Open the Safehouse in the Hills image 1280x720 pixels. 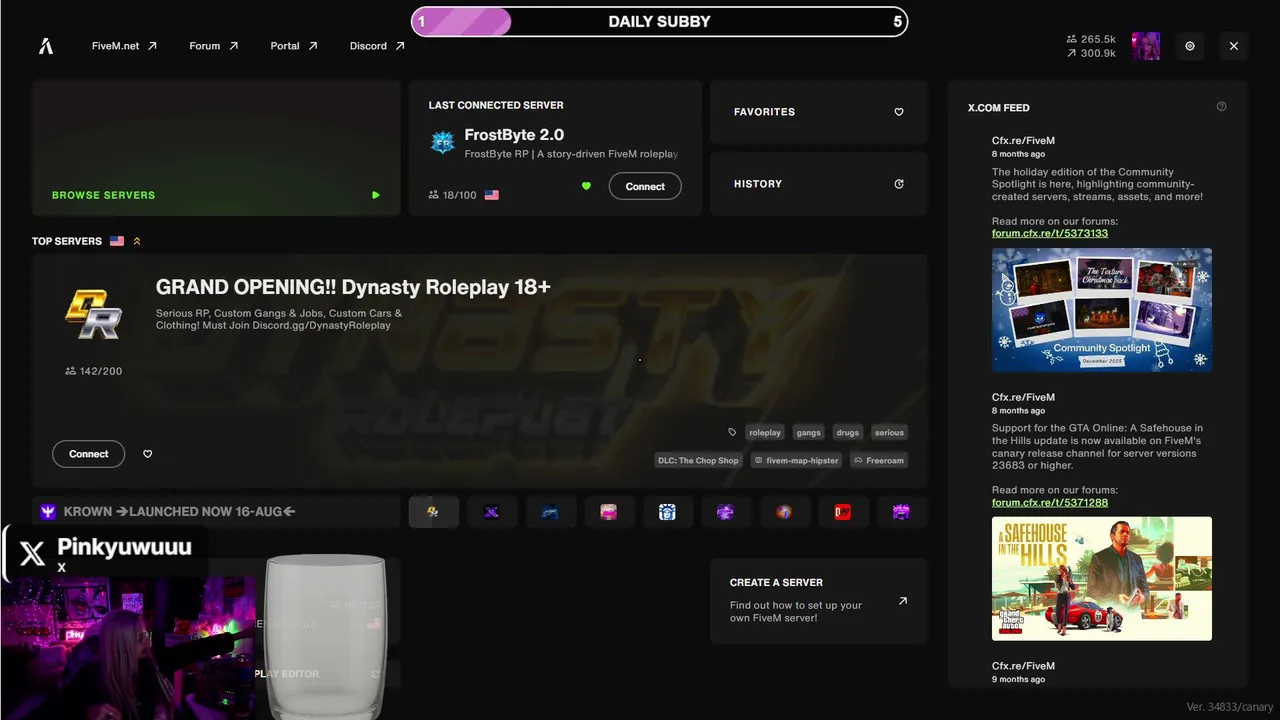[1102, 578]
